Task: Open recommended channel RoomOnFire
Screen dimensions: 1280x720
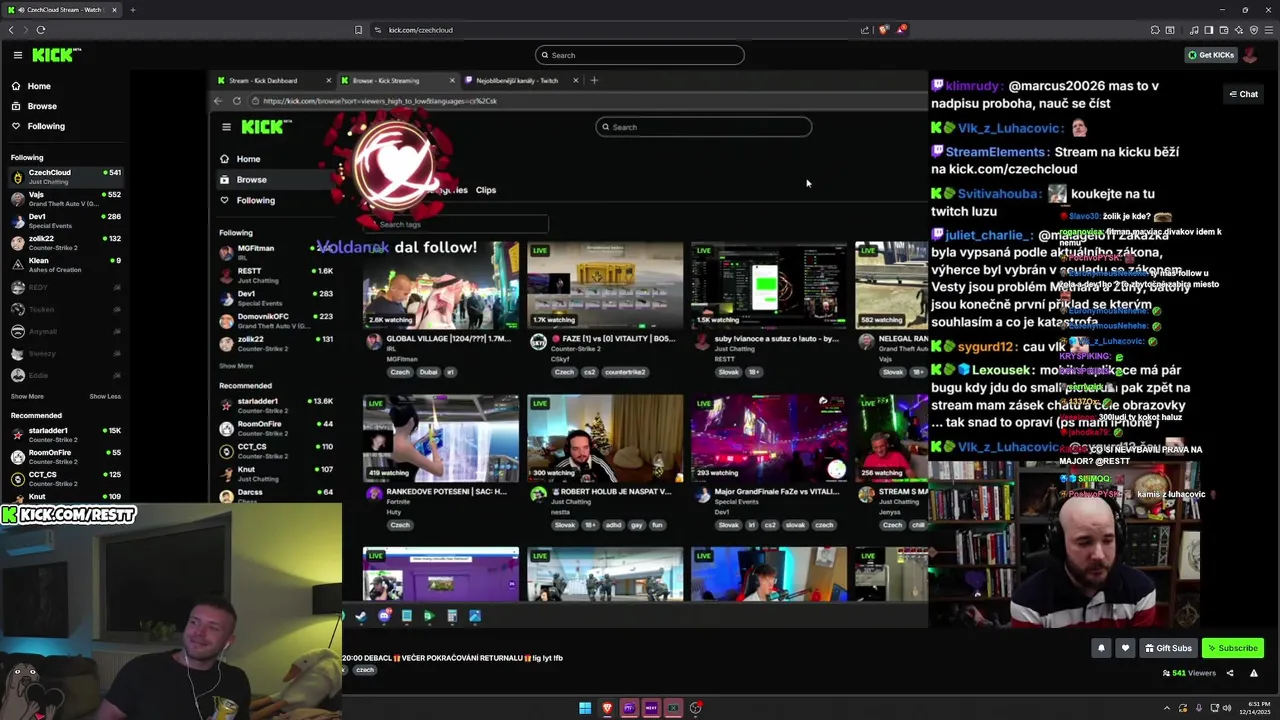Action: click(65, 457)
